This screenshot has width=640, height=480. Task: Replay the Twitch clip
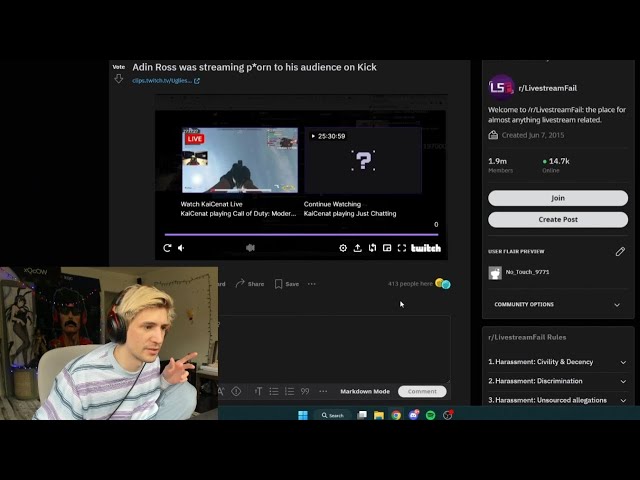(167, 248)
